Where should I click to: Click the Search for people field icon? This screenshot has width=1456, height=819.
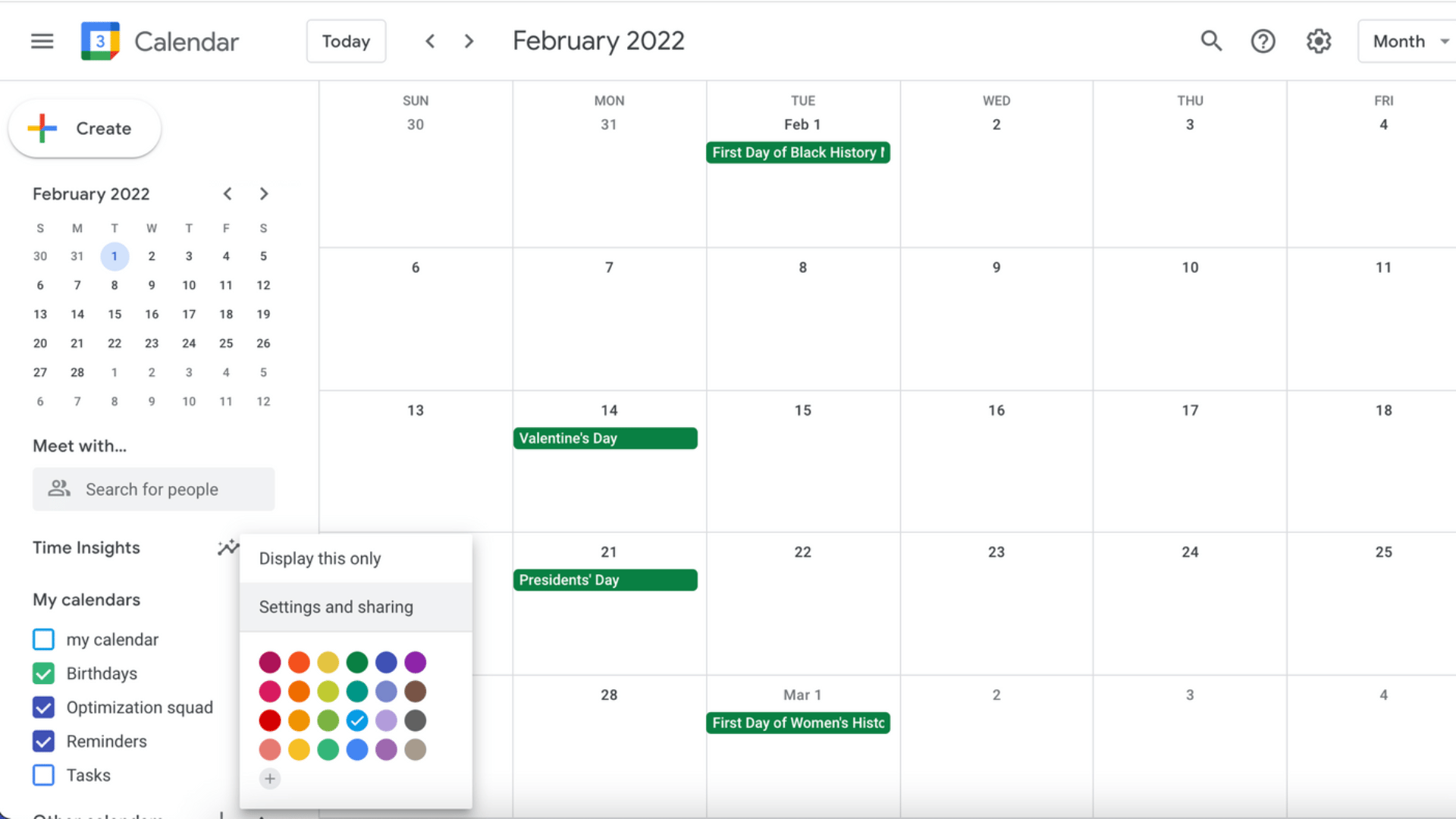click(x=59, y=489)
